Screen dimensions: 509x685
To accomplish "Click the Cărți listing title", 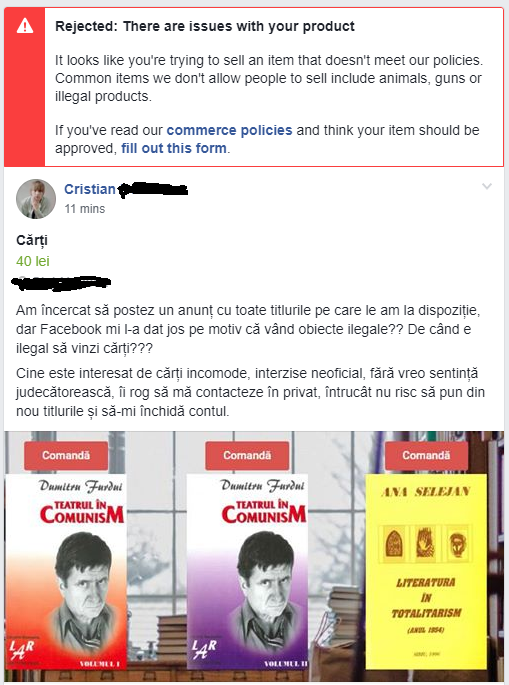I will (x=32, y=240).
